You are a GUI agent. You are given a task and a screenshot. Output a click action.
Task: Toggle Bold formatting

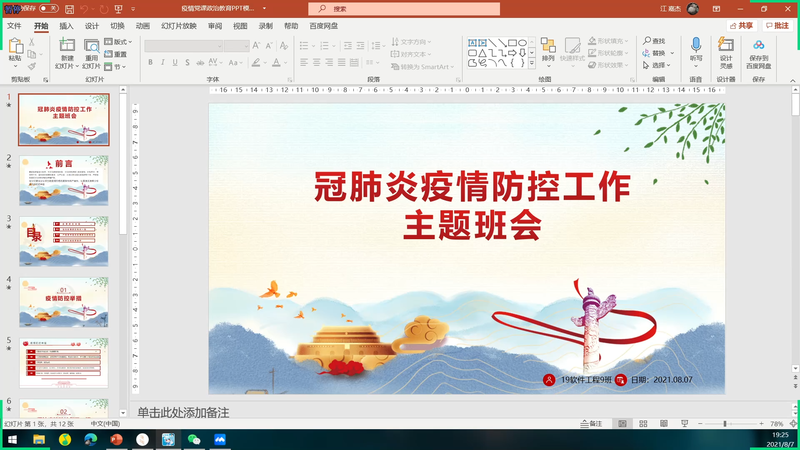coord(150,62)
